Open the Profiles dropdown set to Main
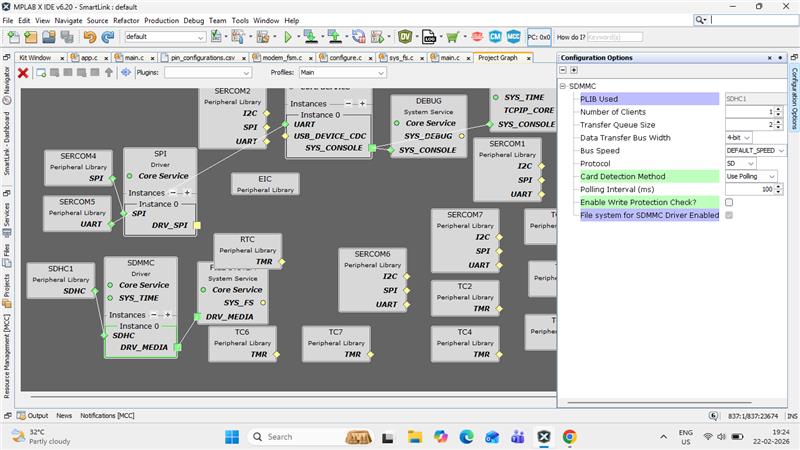 341,73
